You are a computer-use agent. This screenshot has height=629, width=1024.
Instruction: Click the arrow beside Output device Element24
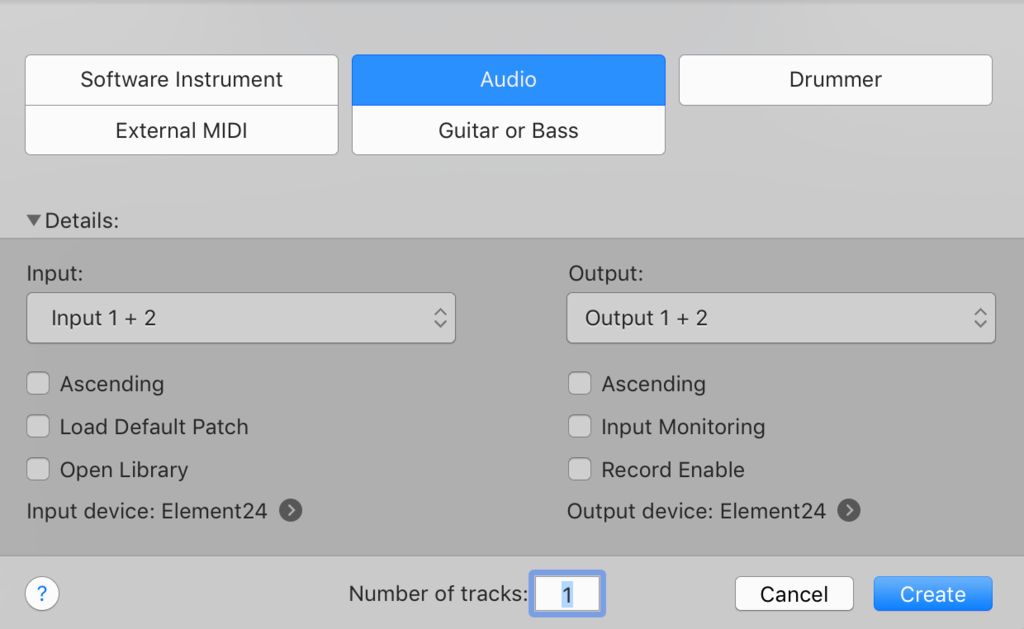pyautogui.click(x=849, y=511)
